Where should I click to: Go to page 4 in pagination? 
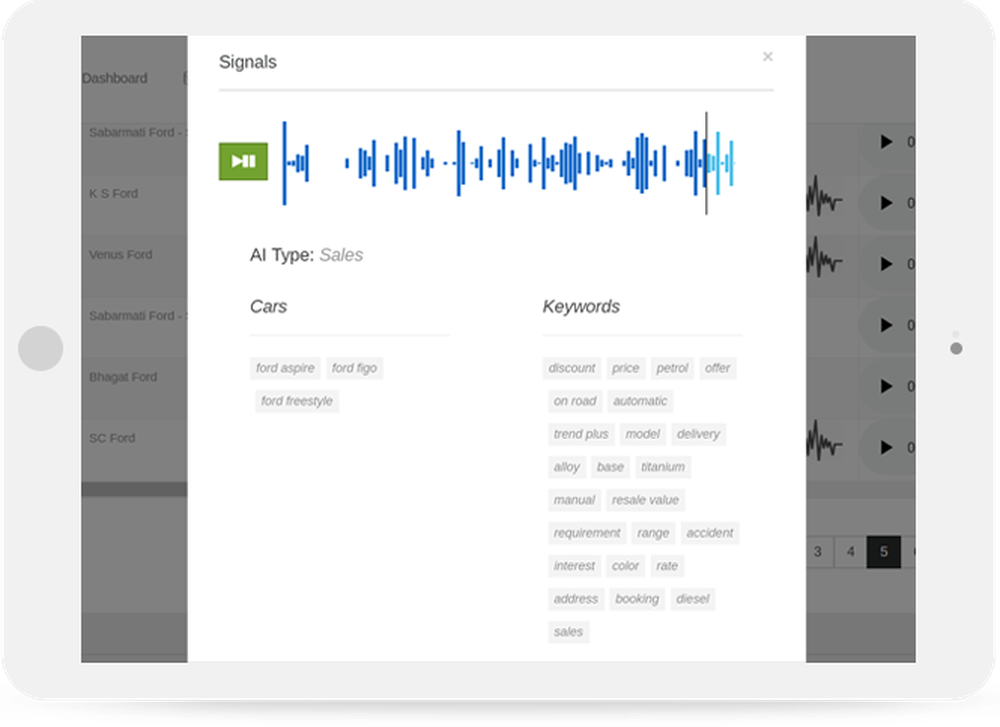point(850,552)
